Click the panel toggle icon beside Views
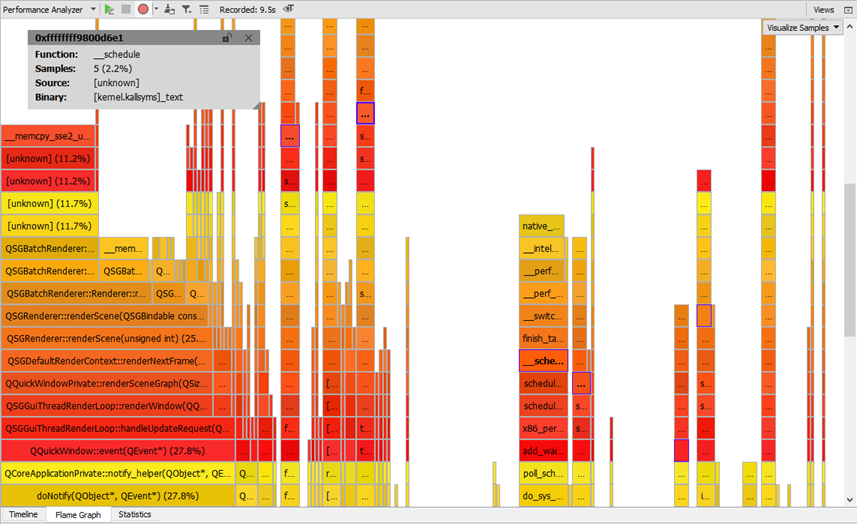Viewport: 857px width, 524px height. pos(847,9)
